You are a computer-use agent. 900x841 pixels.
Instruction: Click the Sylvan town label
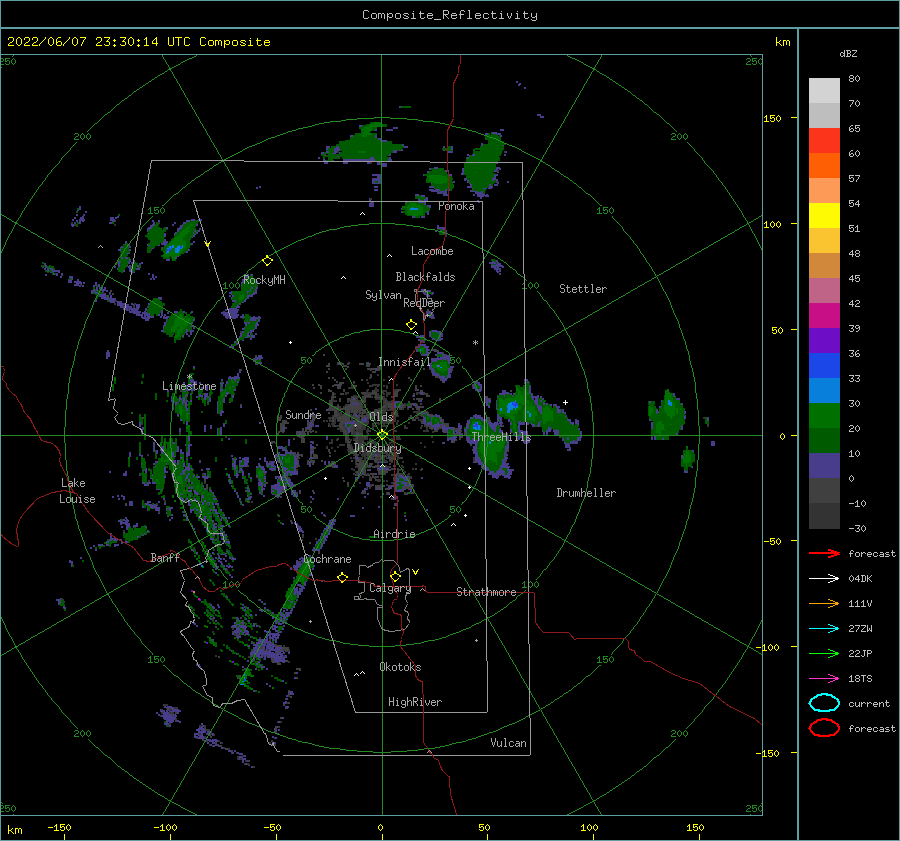(383, 296)
